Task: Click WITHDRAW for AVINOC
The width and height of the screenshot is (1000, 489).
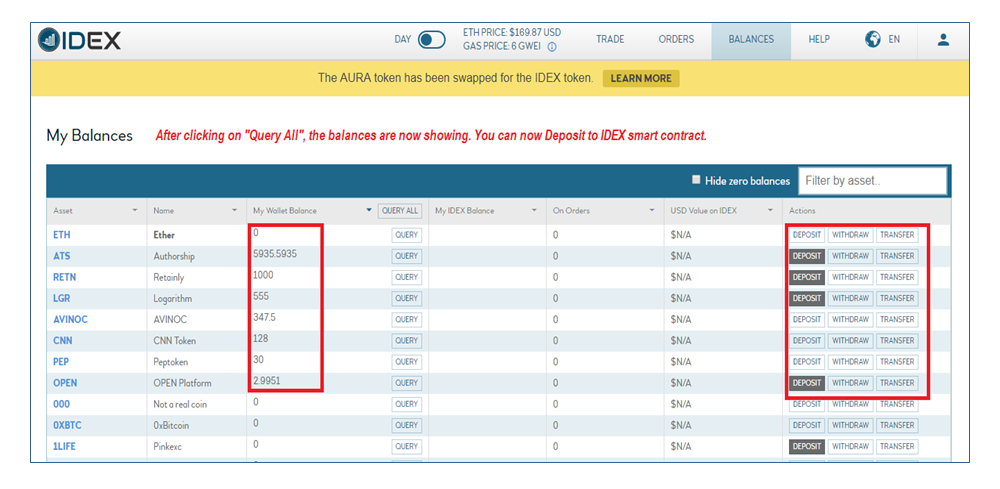Action: coord(850,319)
